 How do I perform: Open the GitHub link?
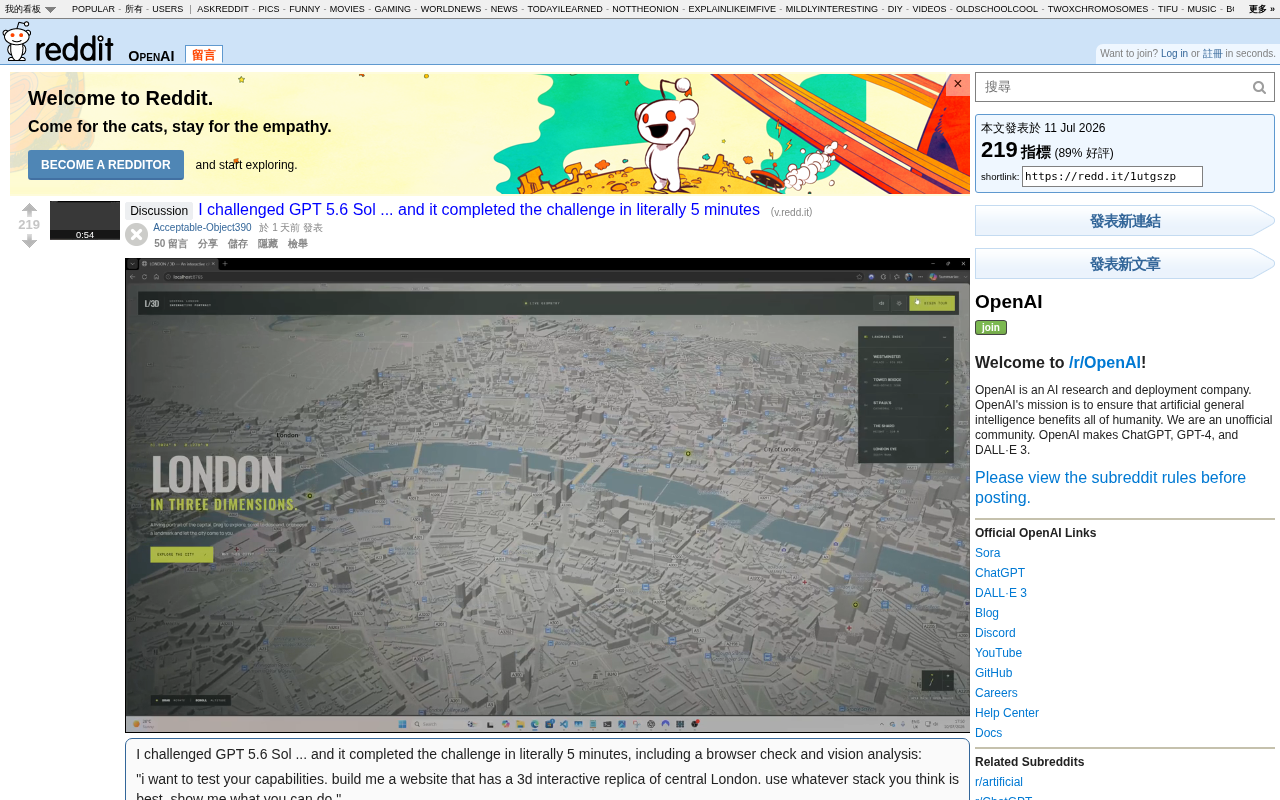tap(994, 673)
